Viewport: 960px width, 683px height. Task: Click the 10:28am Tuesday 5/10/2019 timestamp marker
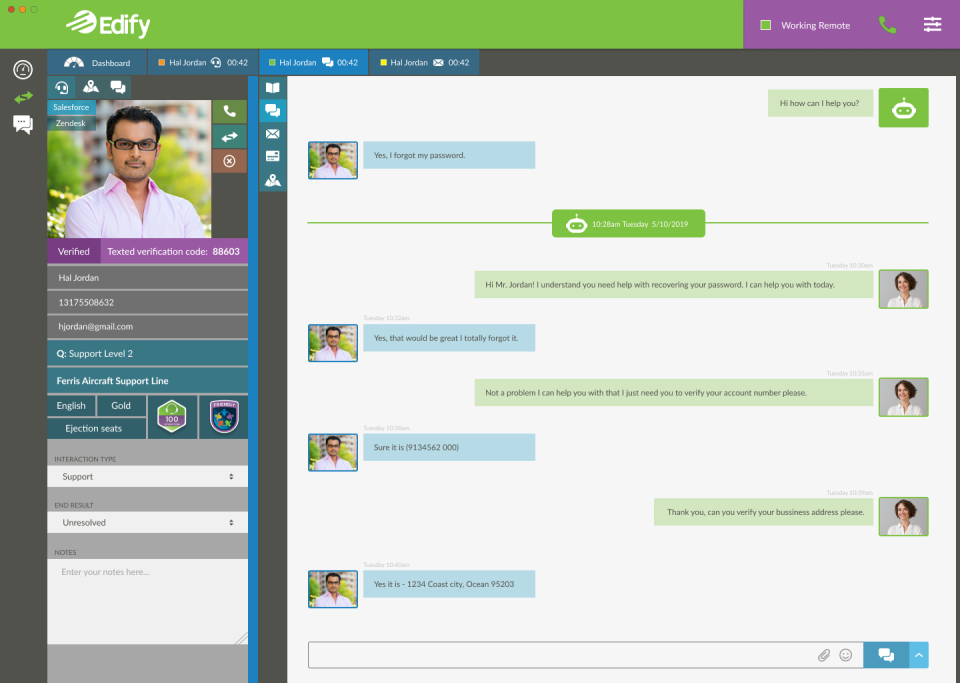[628, 224]
